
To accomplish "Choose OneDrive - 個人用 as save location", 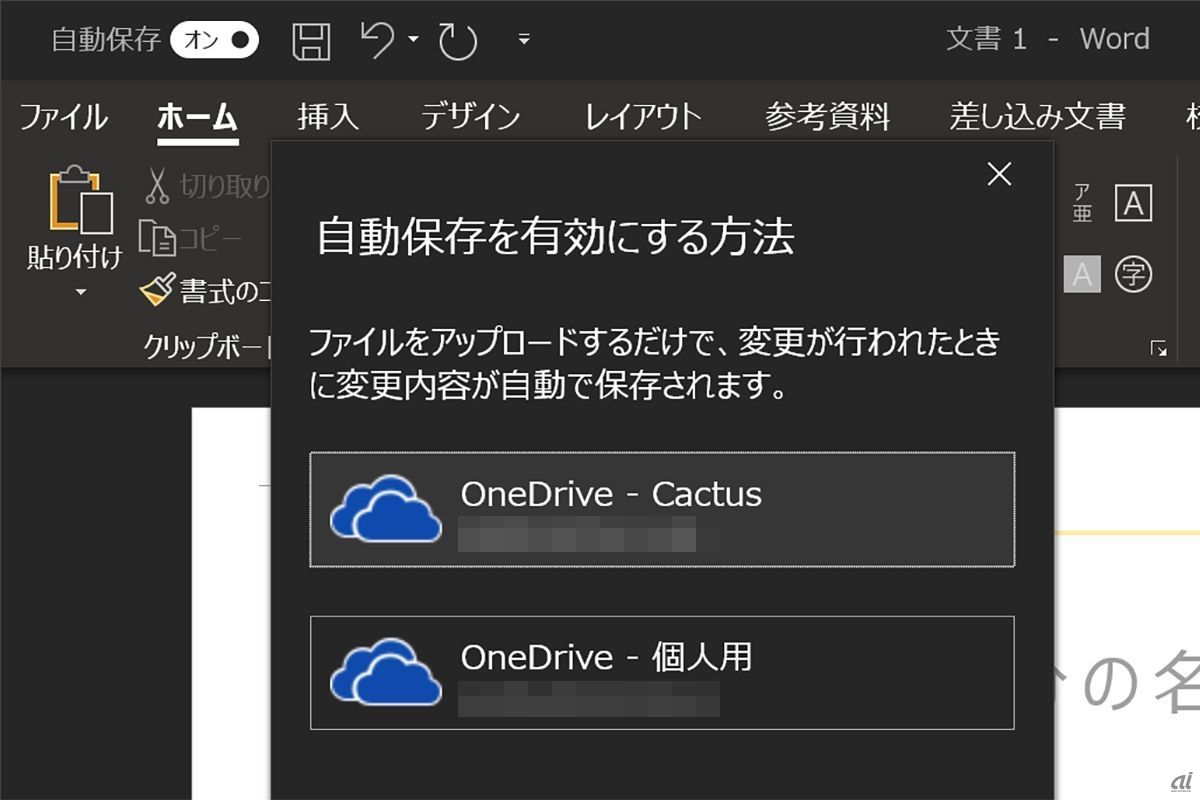I will (x=662, y=673).
